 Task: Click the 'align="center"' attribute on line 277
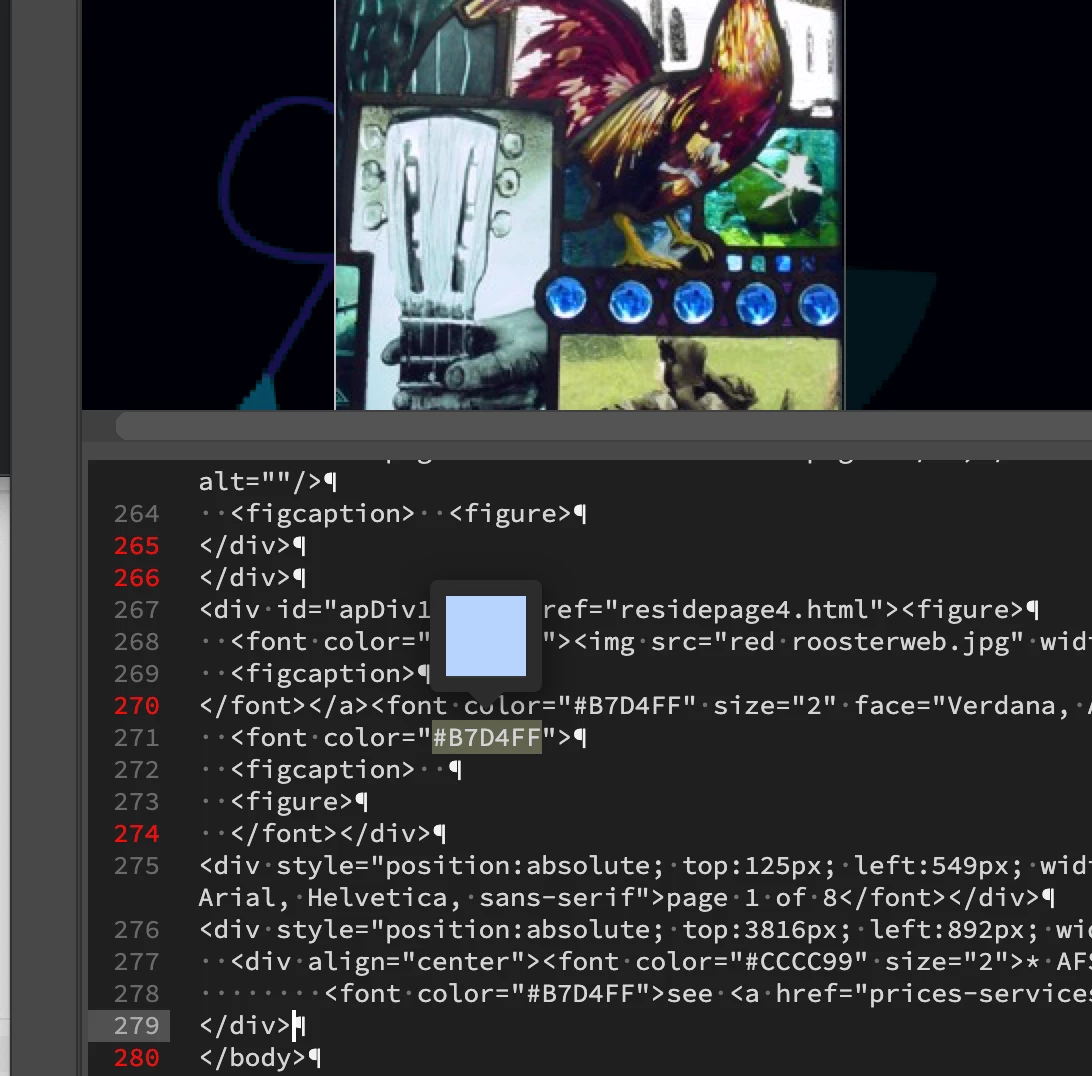(416, 962)
